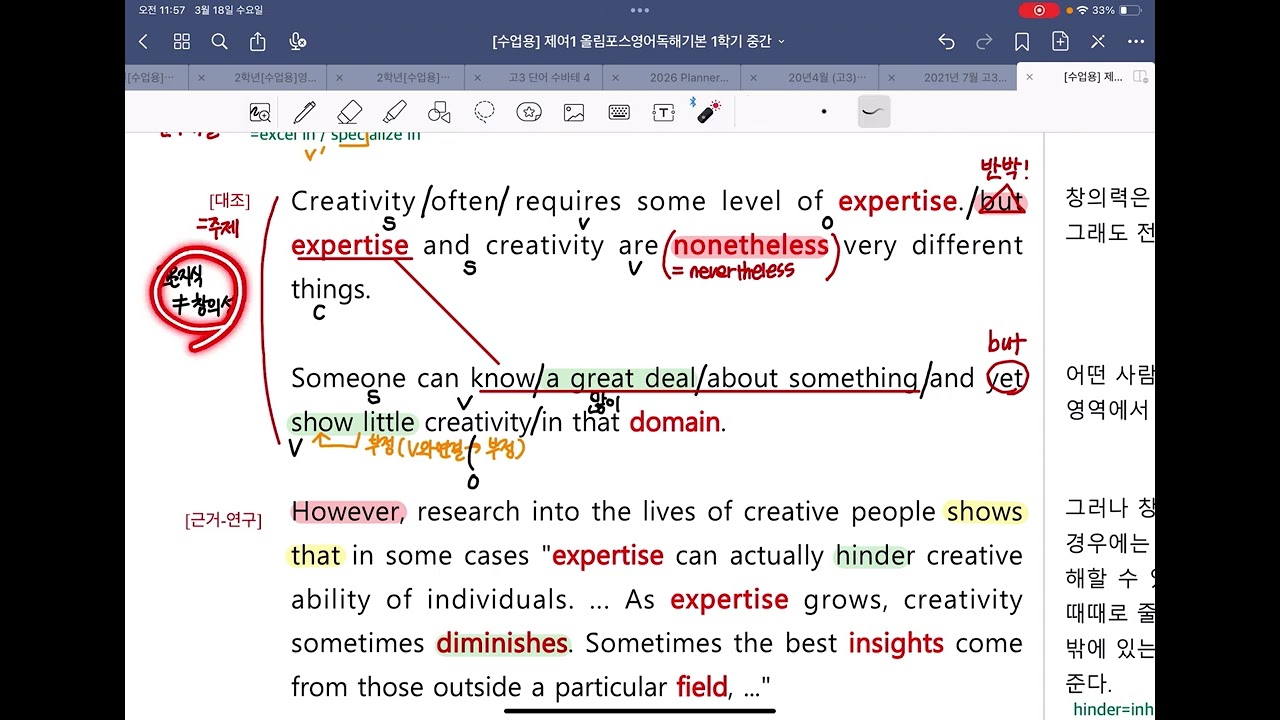Tap the battery 33% indicator

coord(1117,10)
